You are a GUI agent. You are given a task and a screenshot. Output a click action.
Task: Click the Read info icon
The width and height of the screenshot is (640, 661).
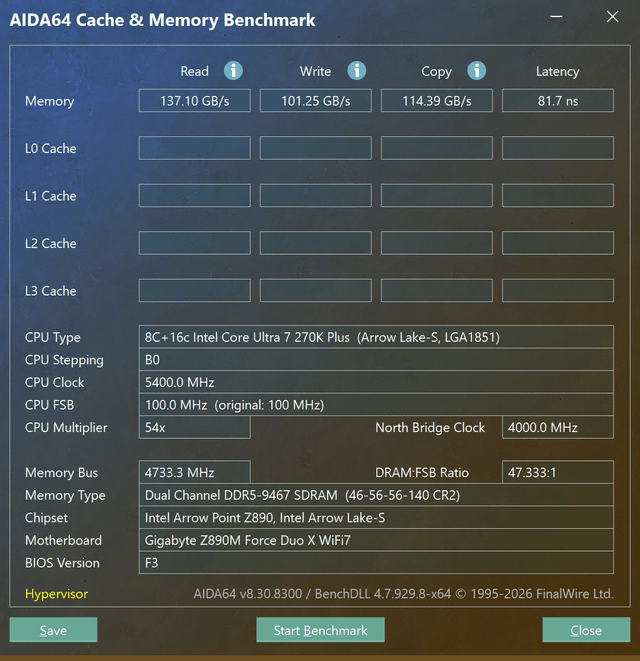click(233, 70)
